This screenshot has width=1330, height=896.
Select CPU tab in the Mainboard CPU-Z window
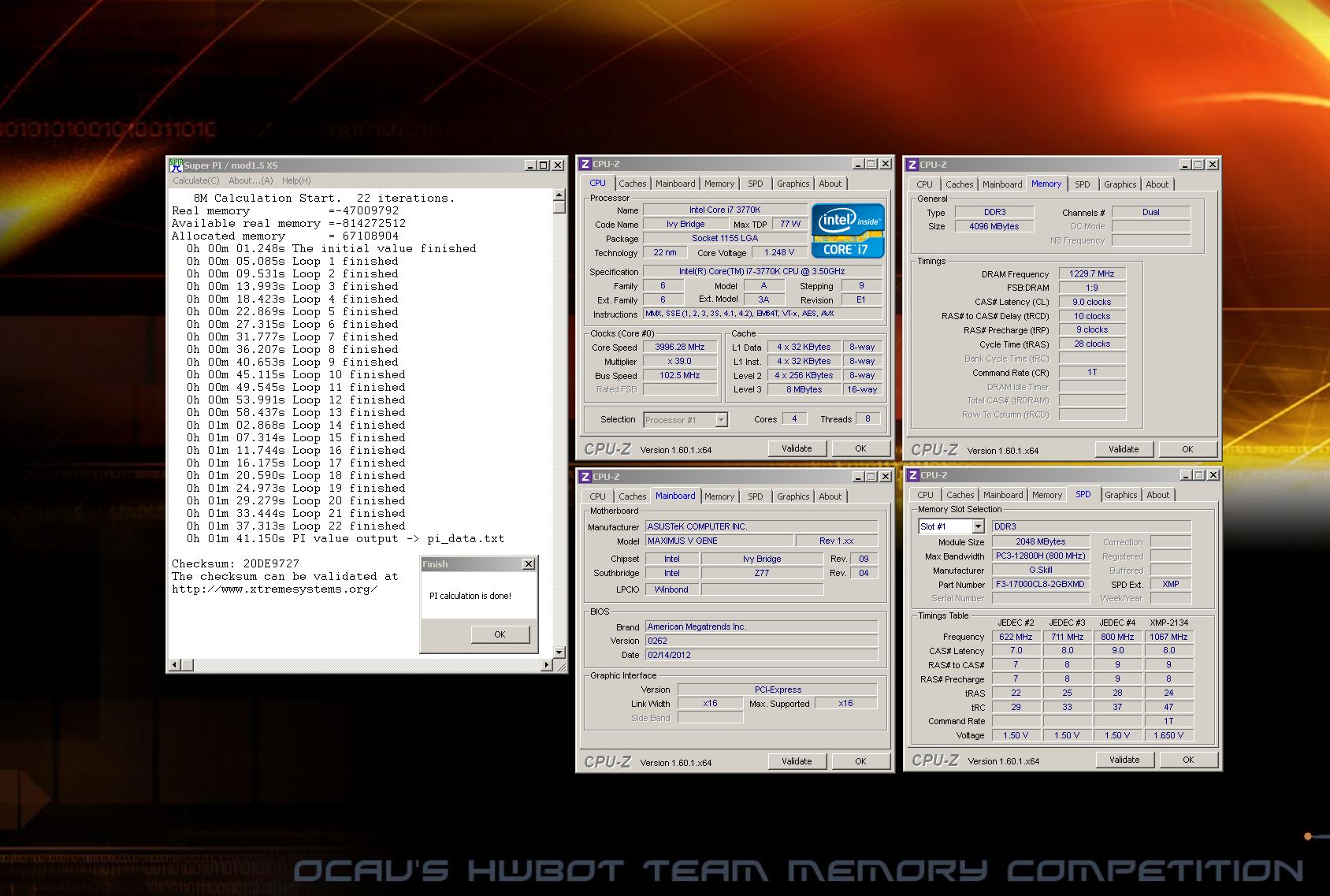[x=597, y=496]
